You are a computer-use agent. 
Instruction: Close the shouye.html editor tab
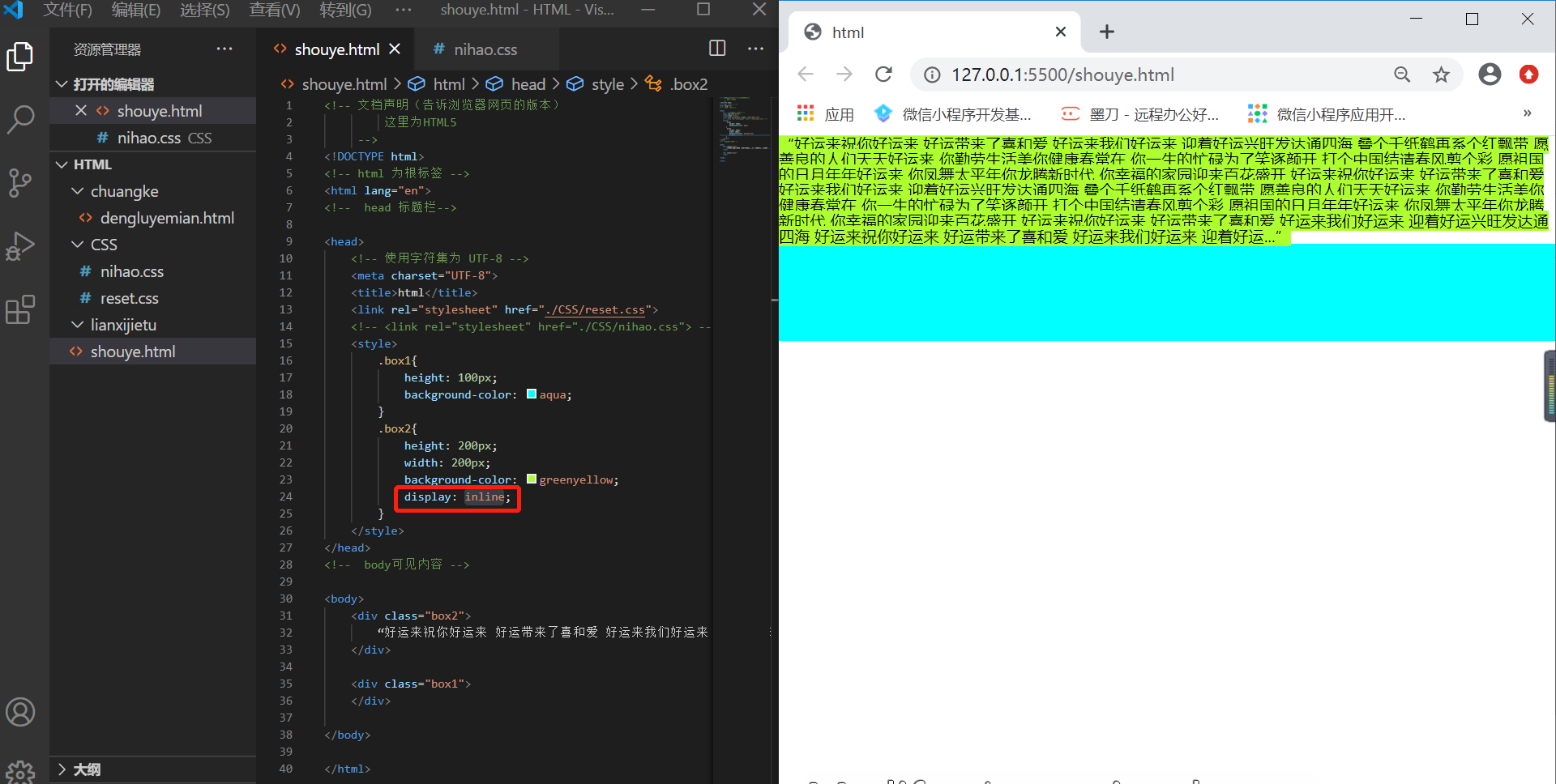pyautogui.click(x=395, y=49)
